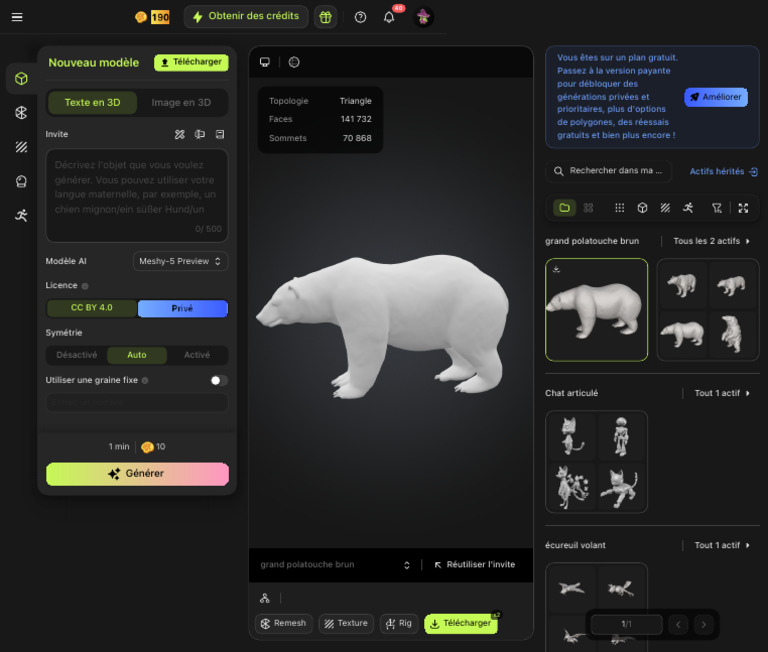The height and width of the screenshot is (652, 768).
Task: Open the Meshy-5 Preview model dropdown
Action: (180, 261)
